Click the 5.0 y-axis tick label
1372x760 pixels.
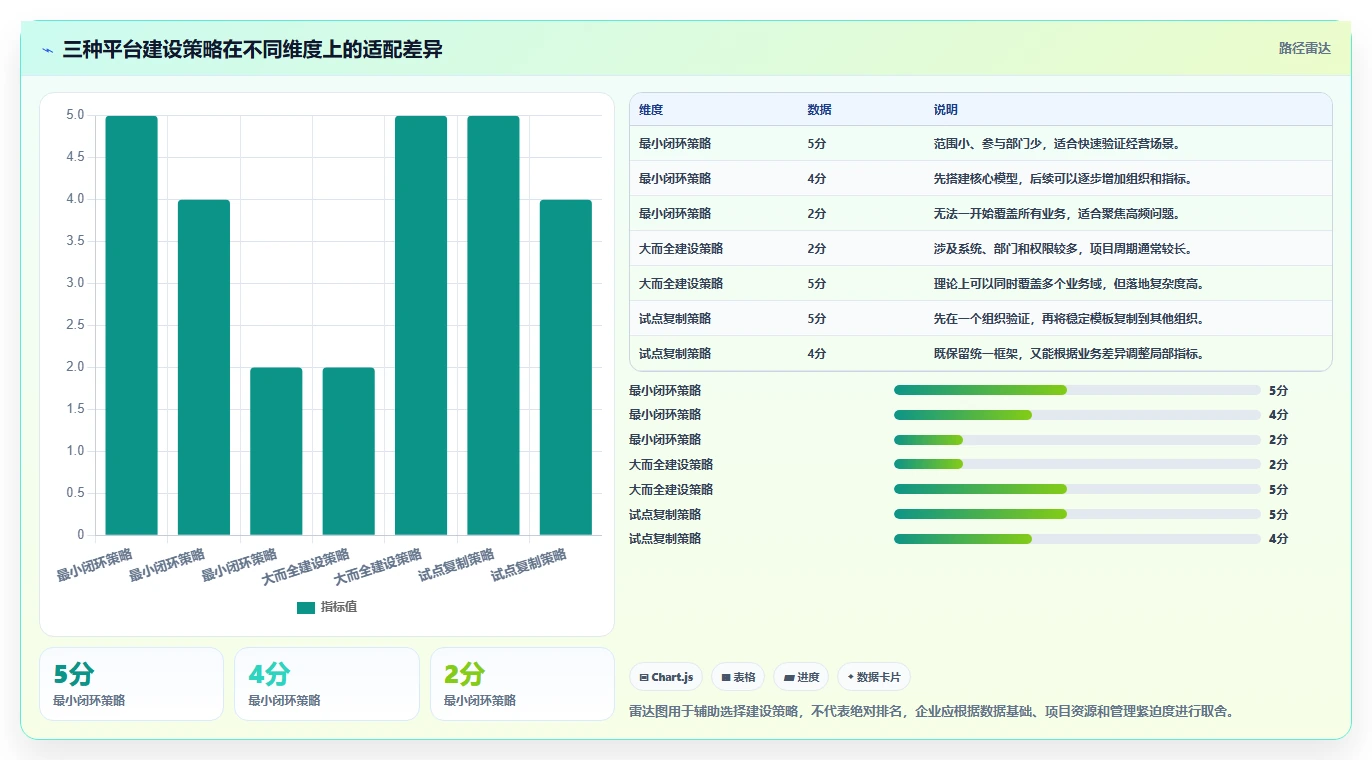coord(76,115)
